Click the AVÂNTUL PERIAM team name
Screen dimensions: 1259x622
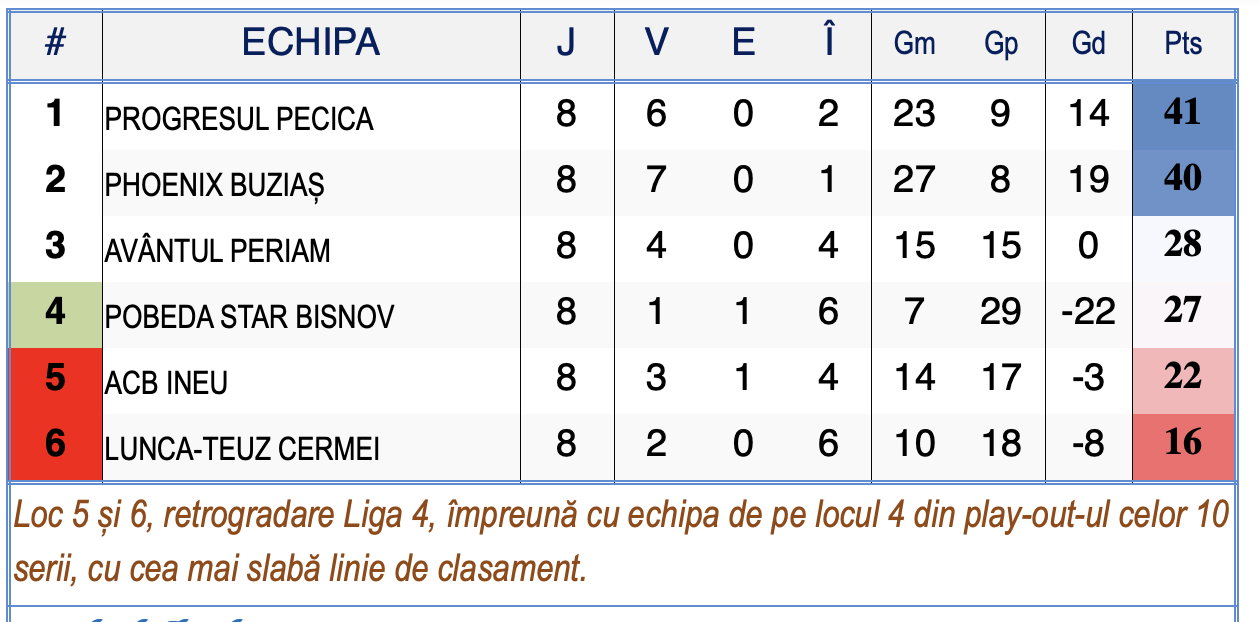(x=218, y=251)
